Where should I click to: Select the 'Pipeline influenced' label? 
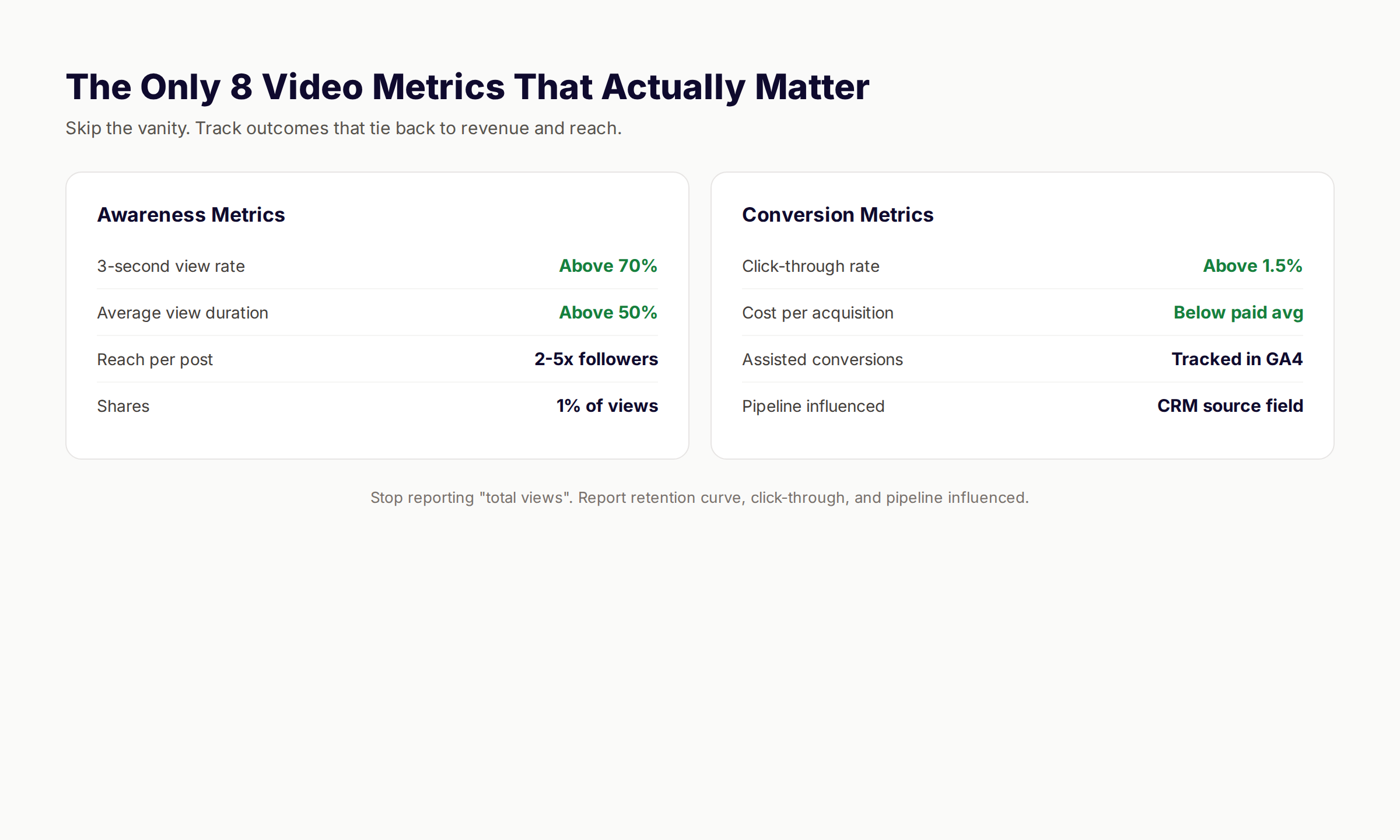point(813,406)
